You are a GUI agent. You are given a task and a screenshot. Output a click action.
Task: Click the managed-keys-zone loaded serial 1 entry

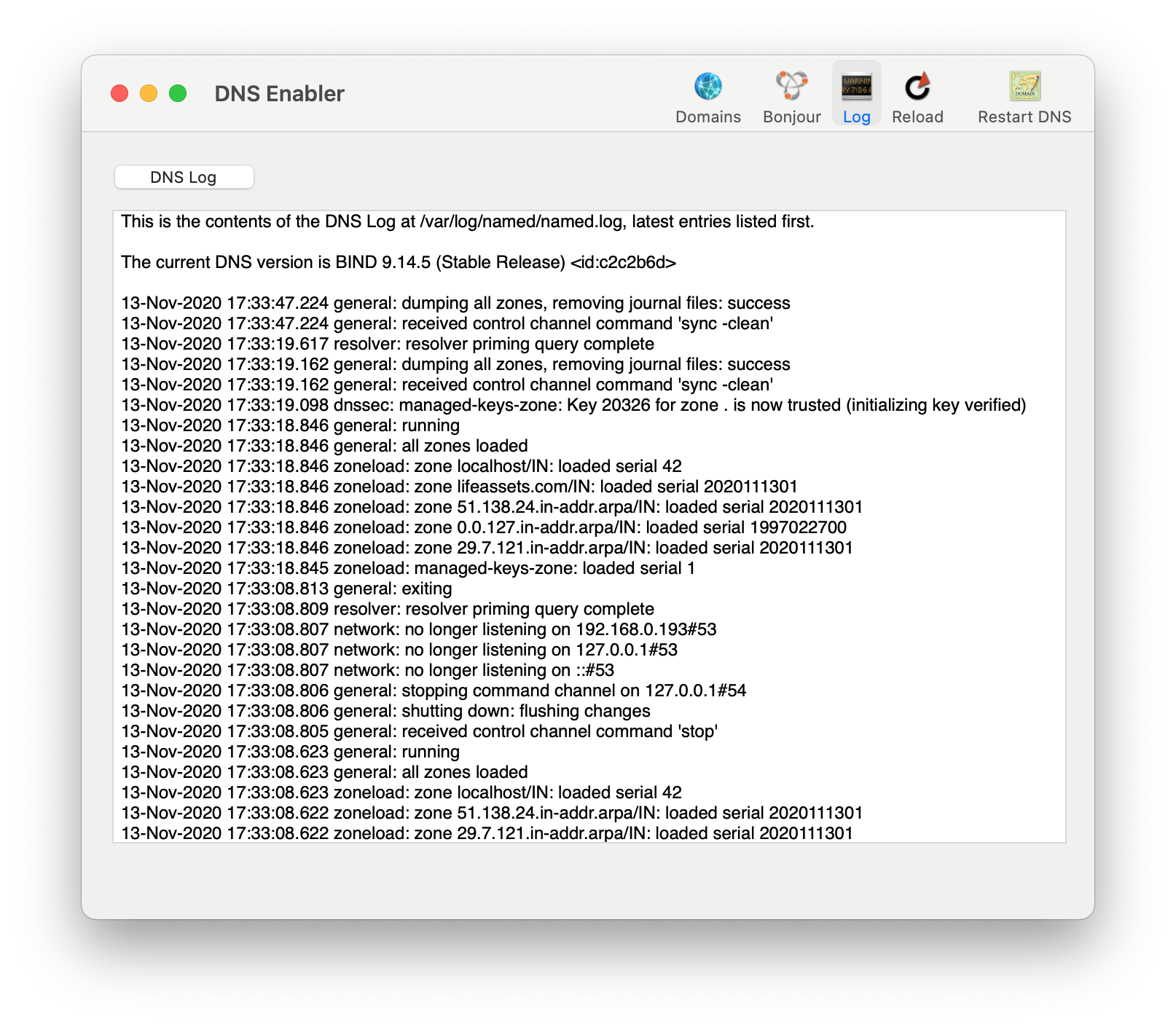(x=408, y=568)
